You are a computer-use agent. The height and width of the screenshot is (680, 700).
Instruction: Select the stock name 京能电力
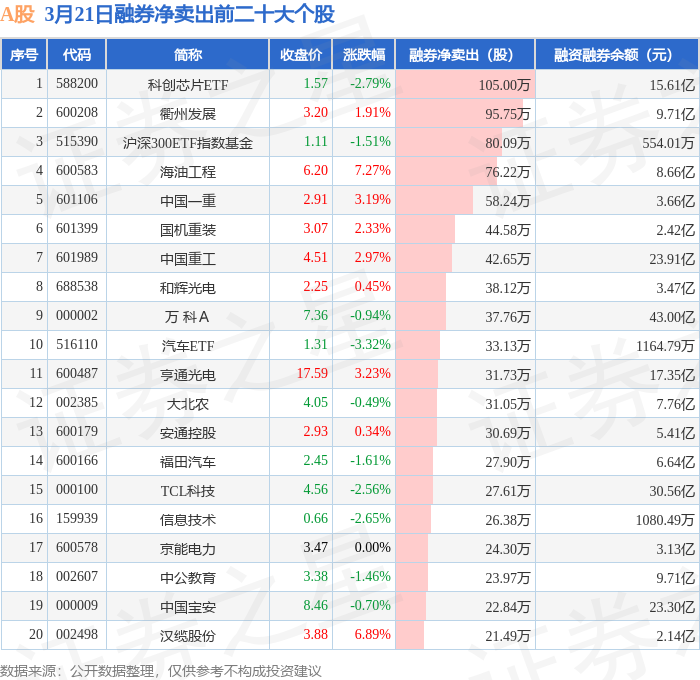pyautogui.click(x=188, y=549)
